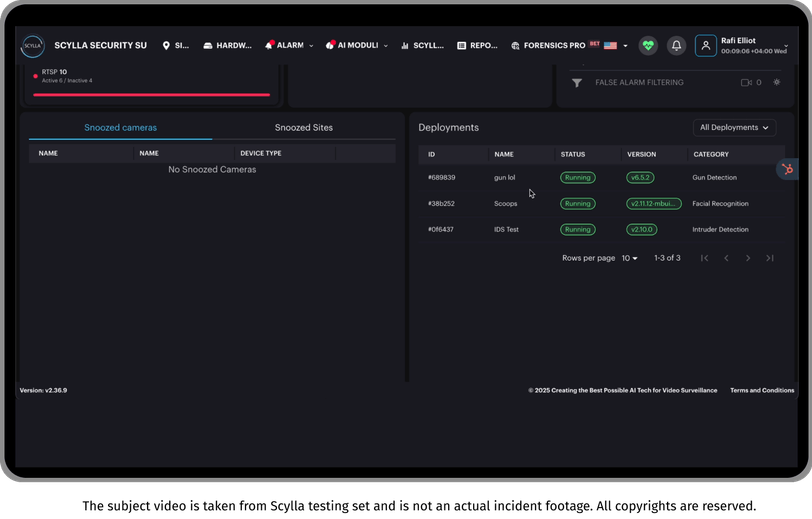Click the US flag language icon
812x519 pixels.
point(611,46)
